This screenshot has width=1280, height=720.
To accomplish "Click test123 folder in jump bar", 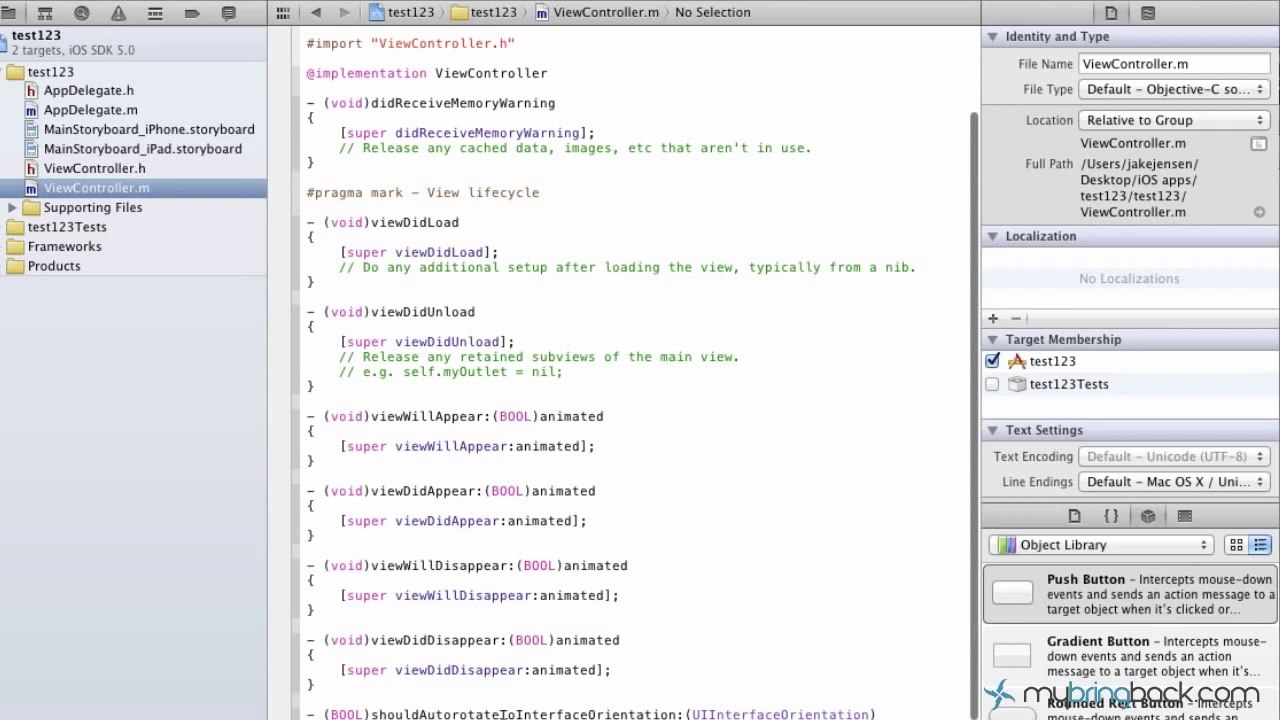I will (485, 13).
